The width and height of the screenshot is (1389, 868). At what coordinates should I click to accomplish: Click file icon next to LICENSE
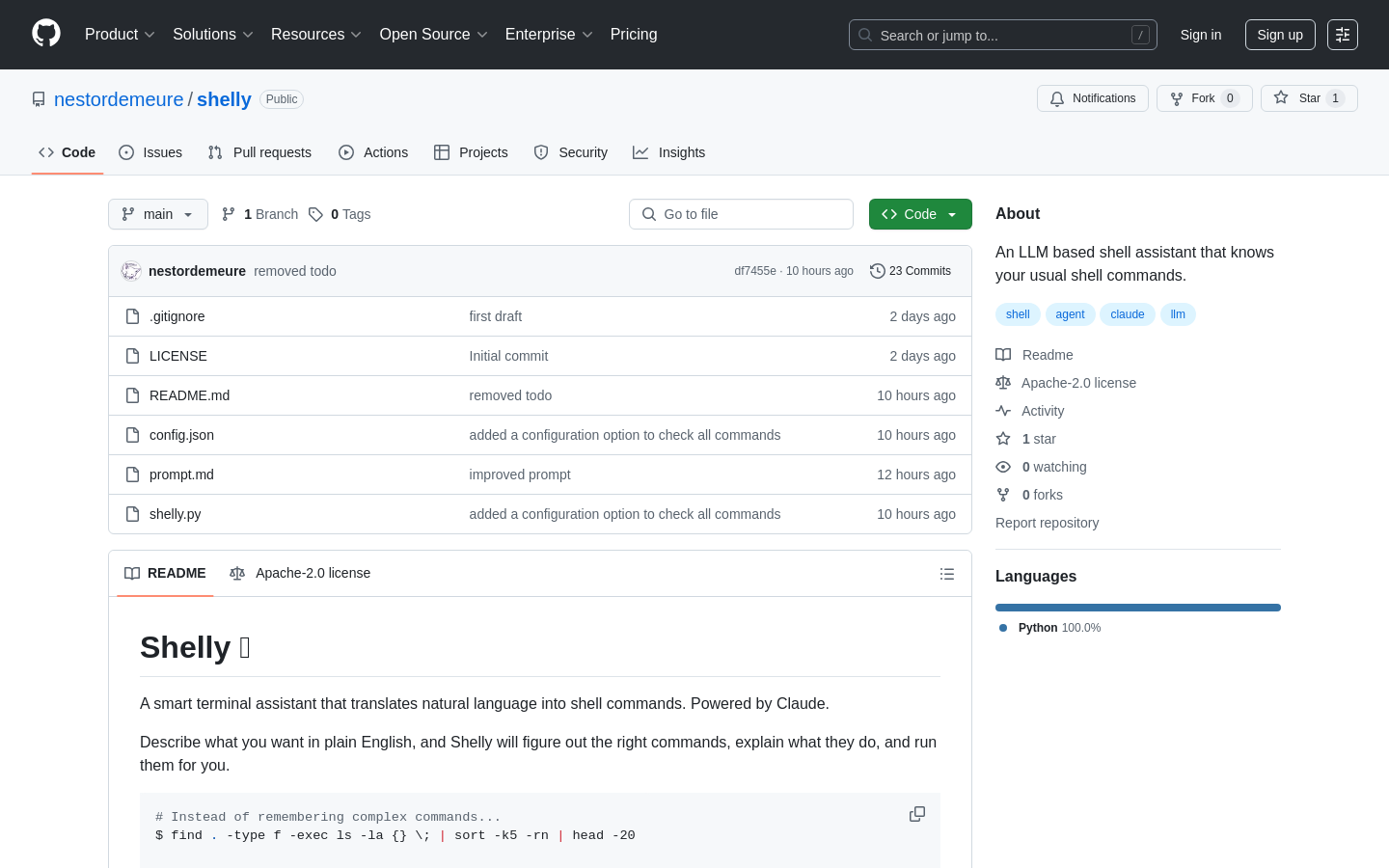[133, 356]
